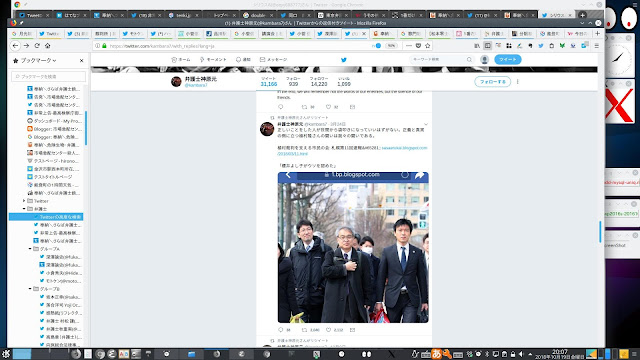Viewport: 640px width, 360px height.
Task: Open テストページ bookmark entry
Action: click(54, 161)
